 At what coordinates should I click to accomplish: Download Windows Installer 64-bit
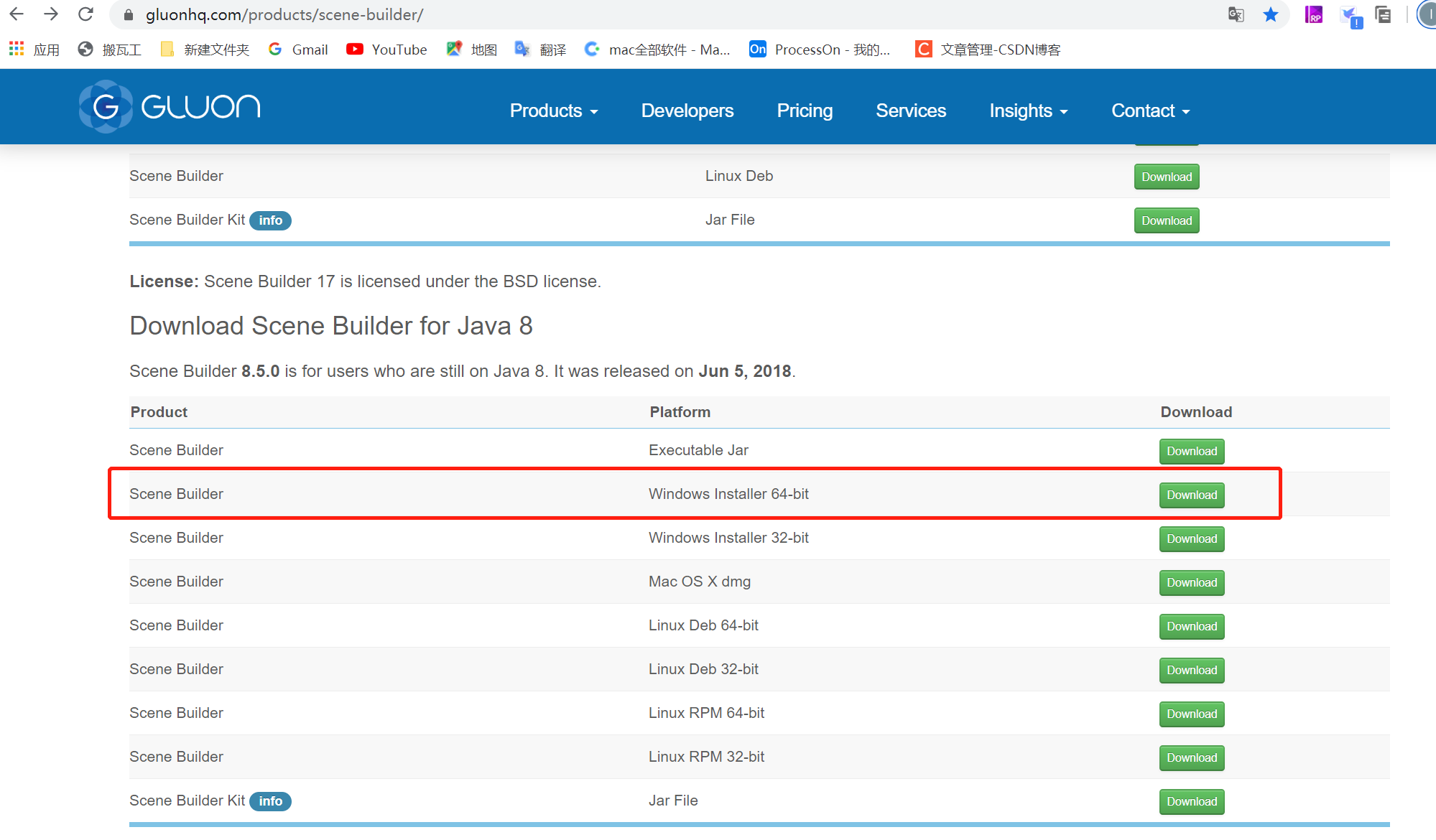coord(1192,495)
